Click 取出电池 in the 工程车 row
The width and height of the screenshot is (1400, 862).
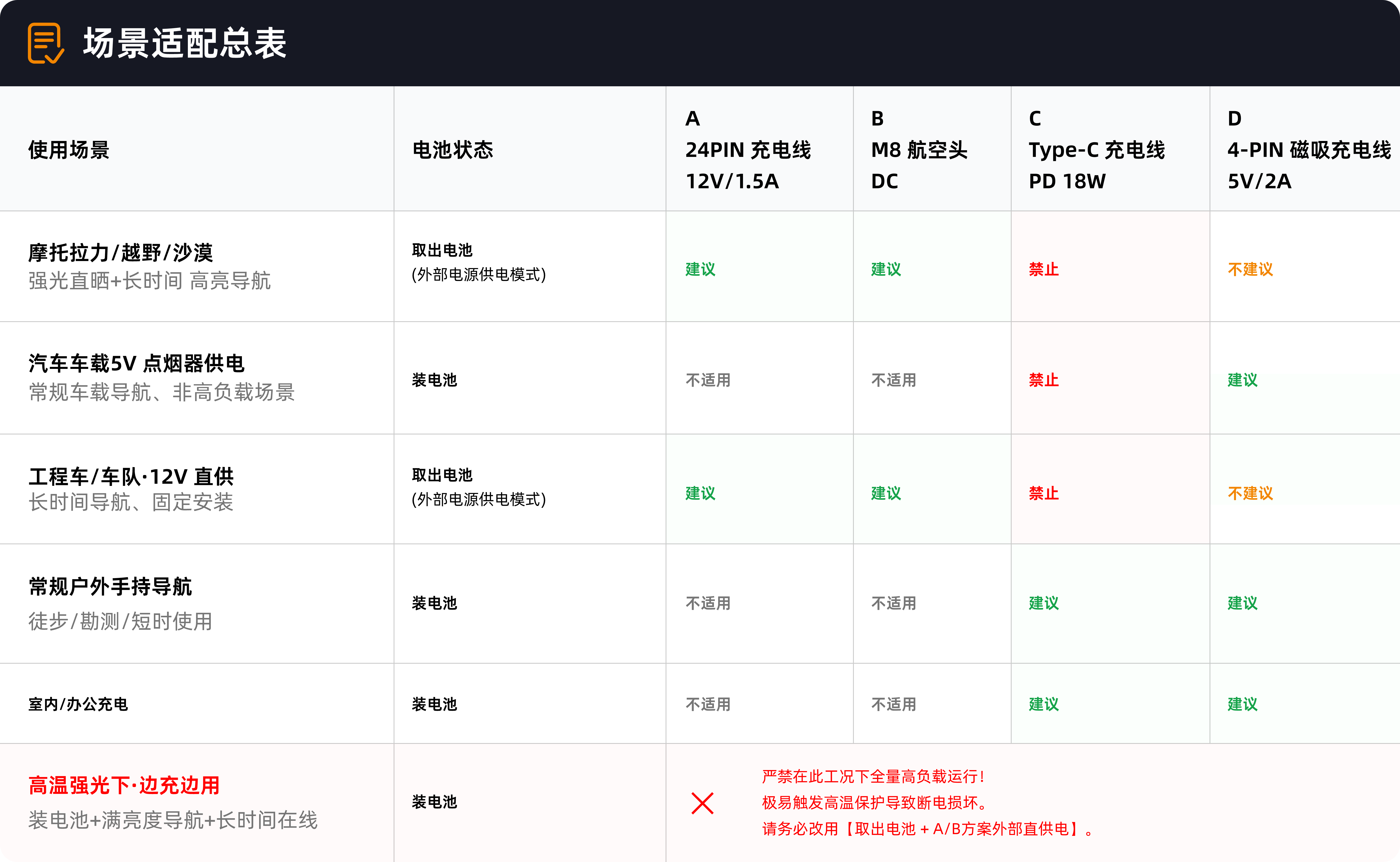[x=442, y=475]
